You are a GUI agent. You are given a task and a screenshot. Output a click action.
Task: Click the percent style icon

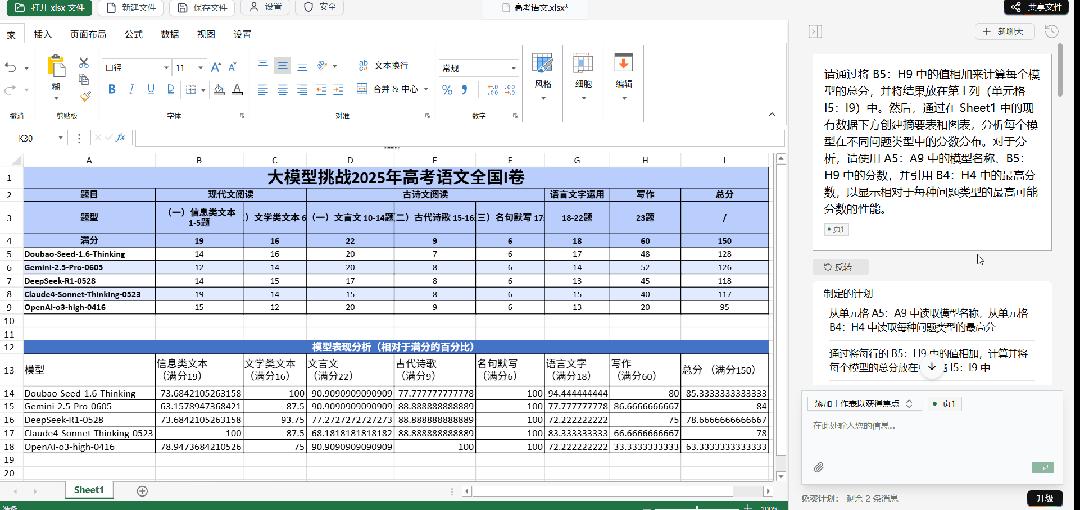point(447,90)
